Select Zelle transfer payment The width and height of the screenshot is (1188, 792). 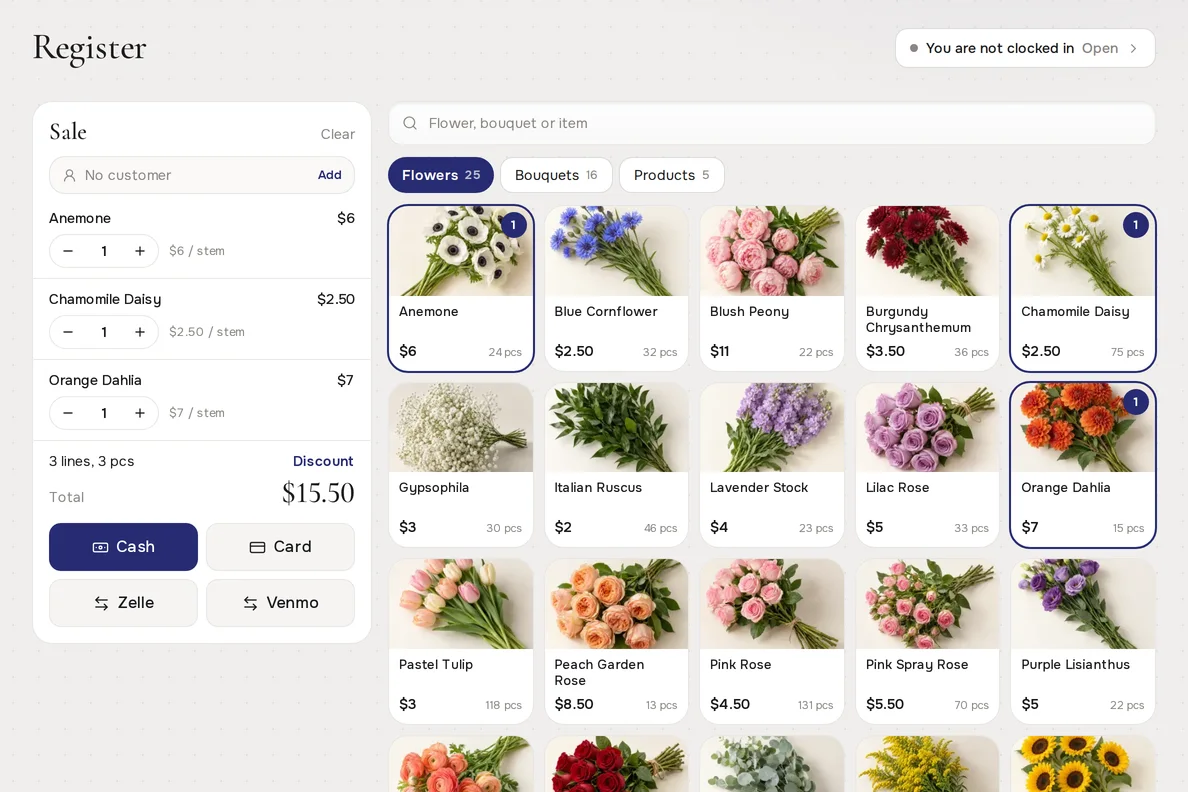click(x=123, y=603)
